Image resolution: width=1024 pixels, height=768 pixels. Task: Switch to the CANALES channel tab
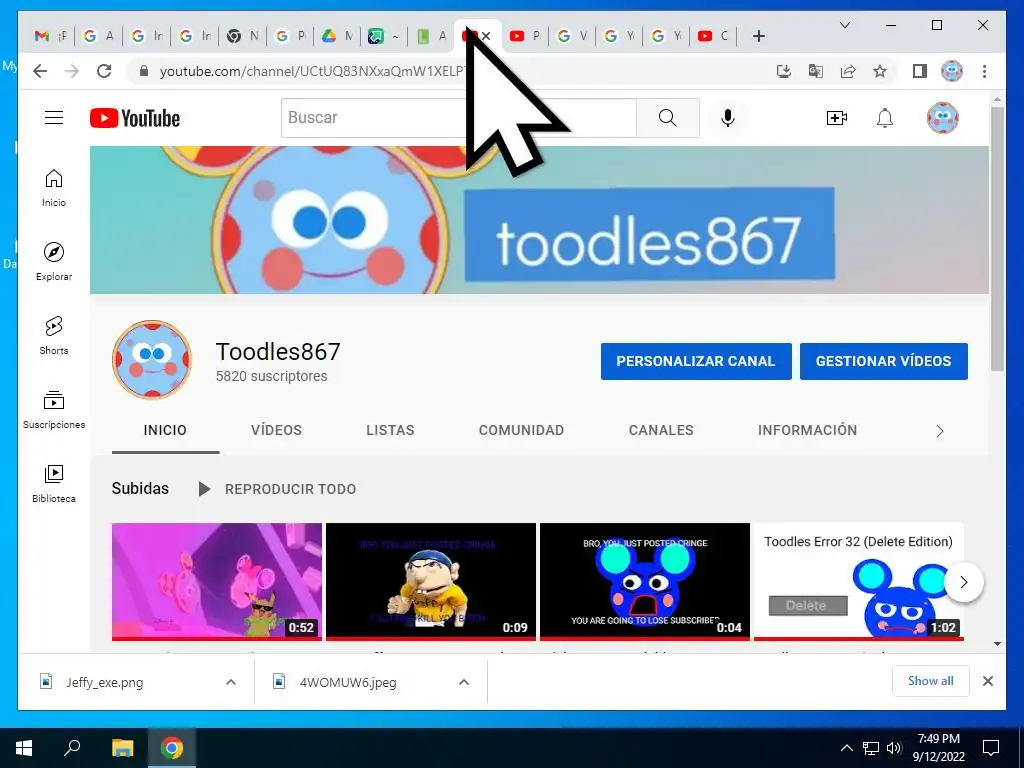click(x=661, y=430)
